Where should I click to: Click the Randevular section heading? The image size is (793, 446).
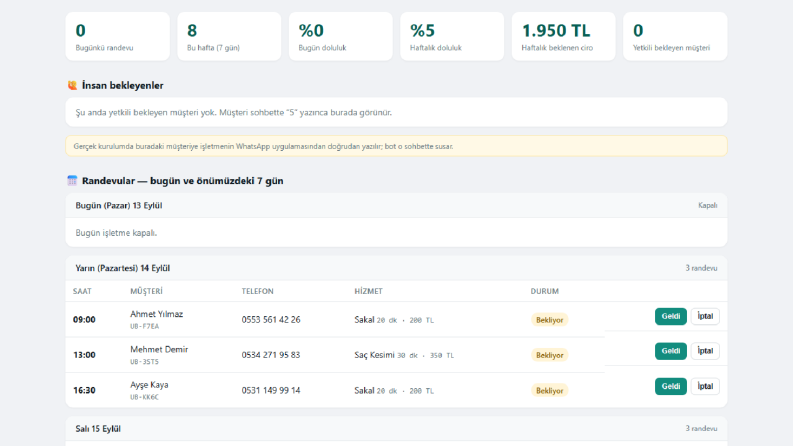coord(183,181)
